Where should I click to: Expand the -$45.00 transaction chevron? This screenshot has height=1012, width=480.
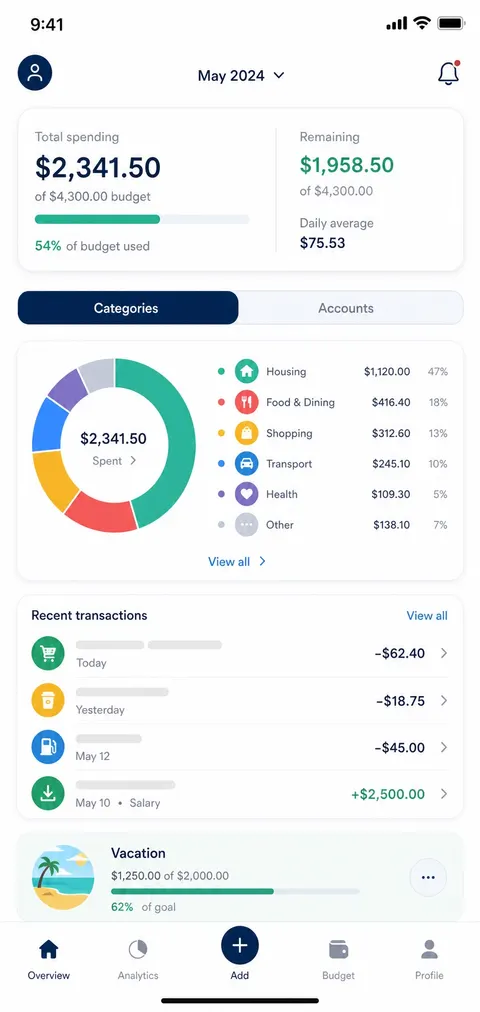click(444, 747)
